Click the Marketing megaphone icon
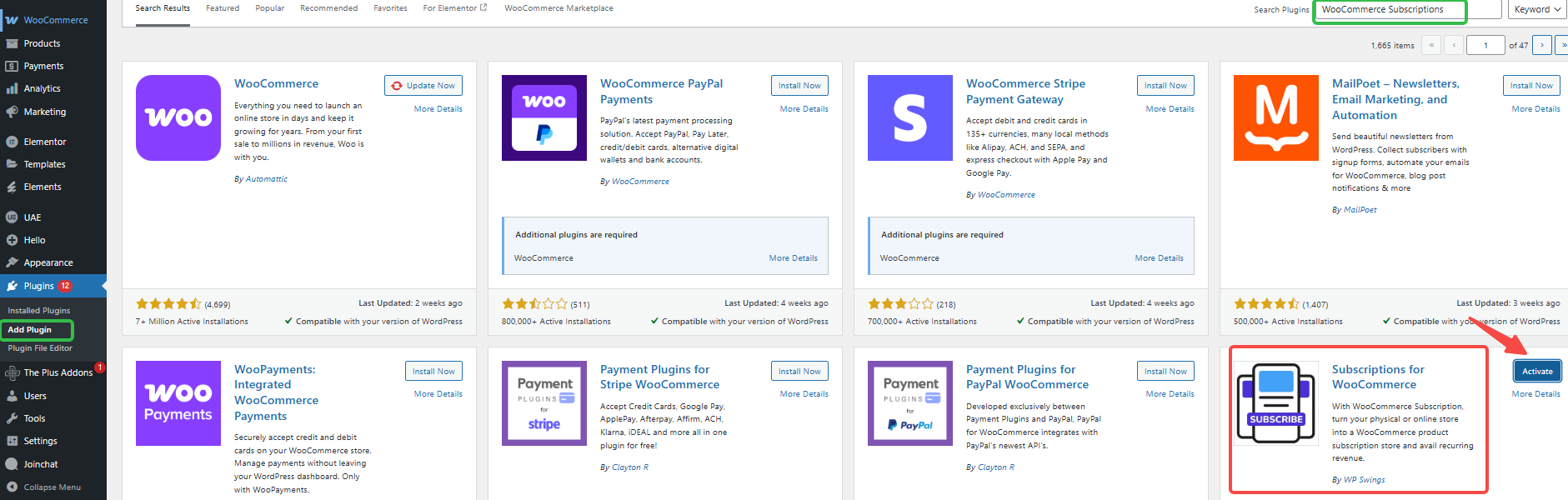The height and width of the screenshot is (500, 1568). [x=12, y=112]
